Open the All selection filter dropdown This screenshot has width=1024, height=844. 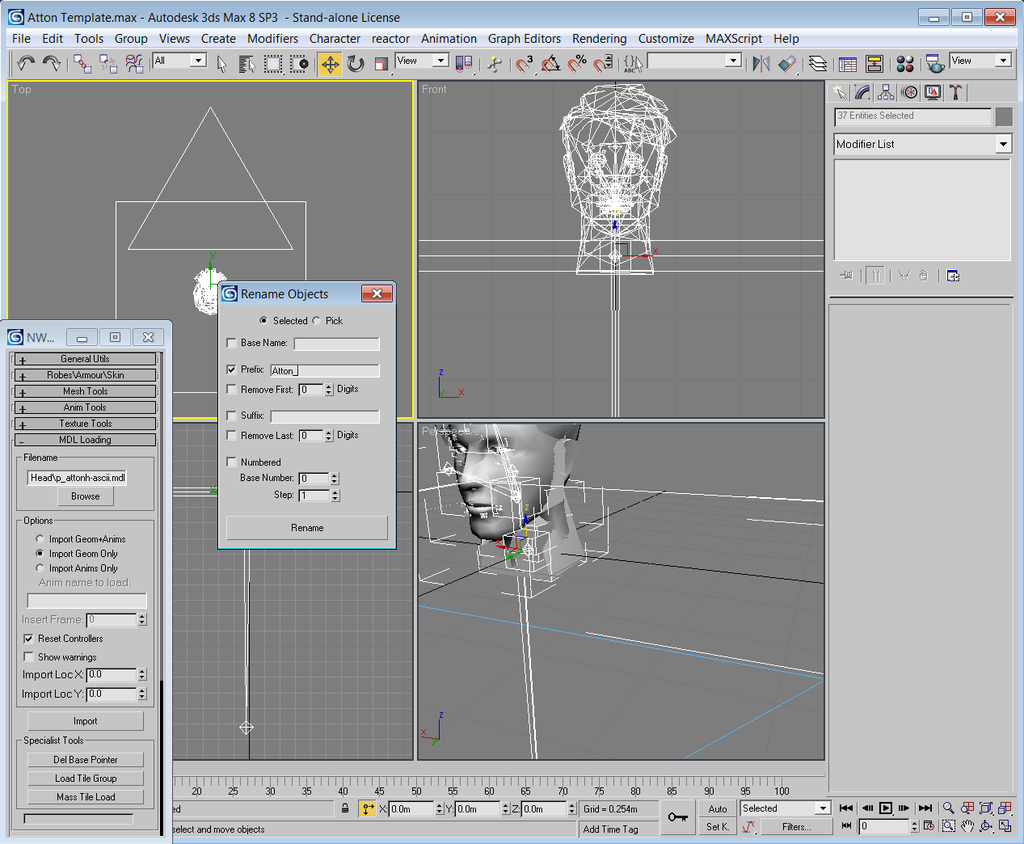click(x=180, y=61)
